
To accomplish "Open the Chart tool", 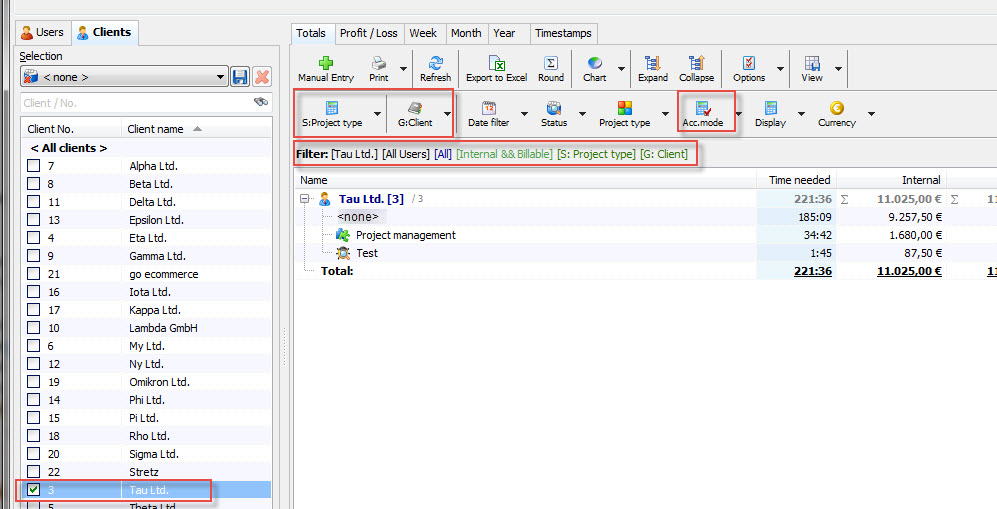I will (x=594, y=63).
